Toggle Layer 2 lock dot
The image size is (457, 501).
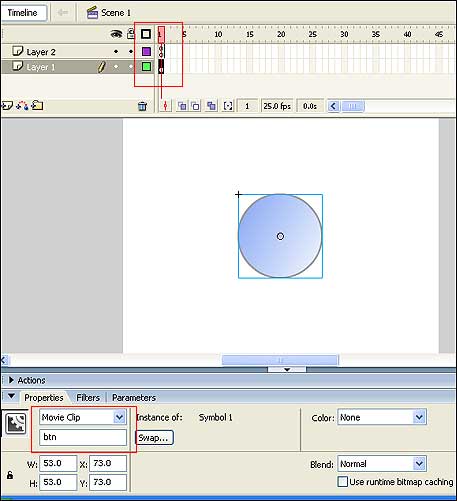pyautogui.click(x=131, y=51)
